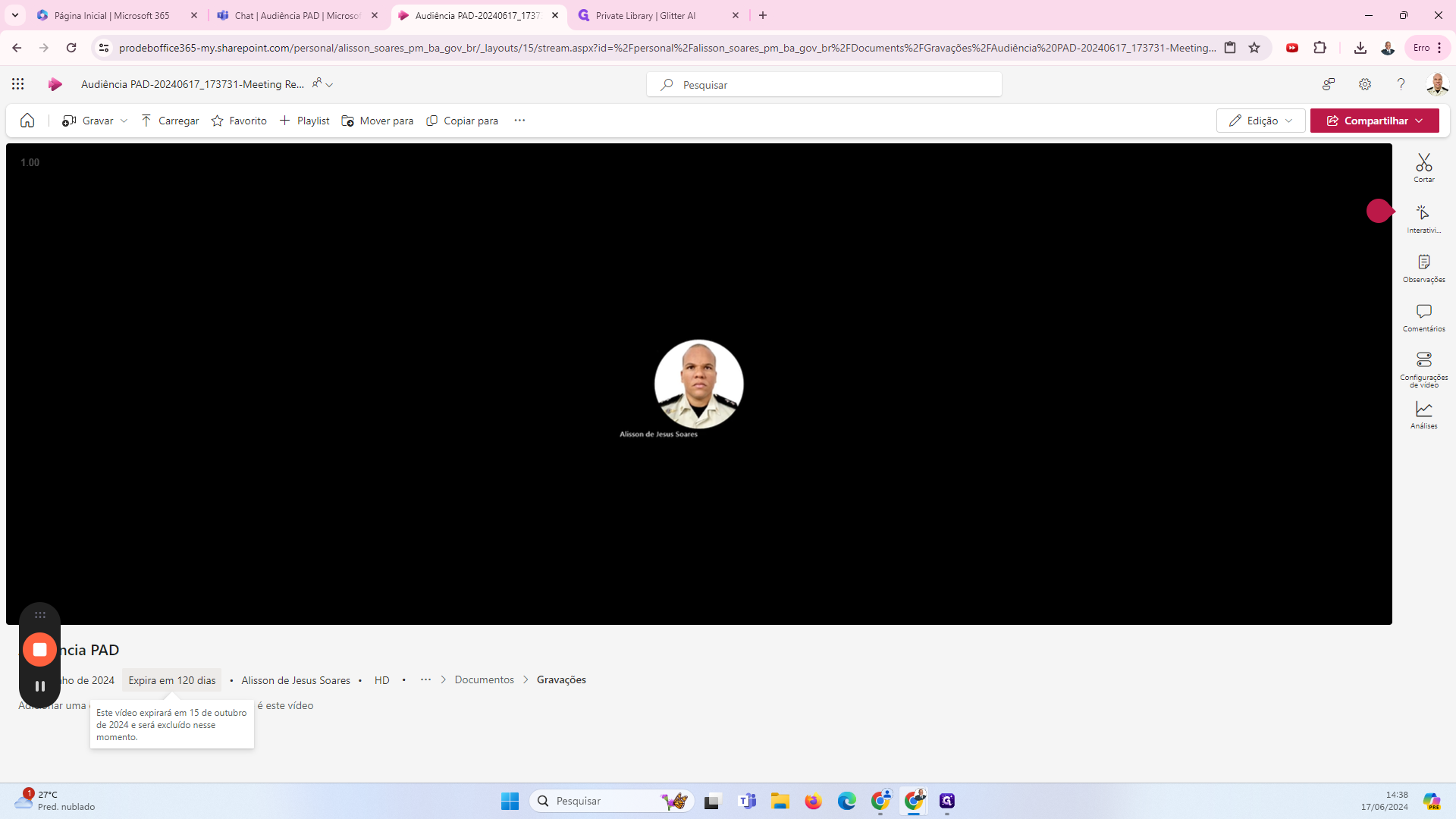The image size is (1456, 819).
Task: Stop the screen recording with red button
Action: click(40, 650)
